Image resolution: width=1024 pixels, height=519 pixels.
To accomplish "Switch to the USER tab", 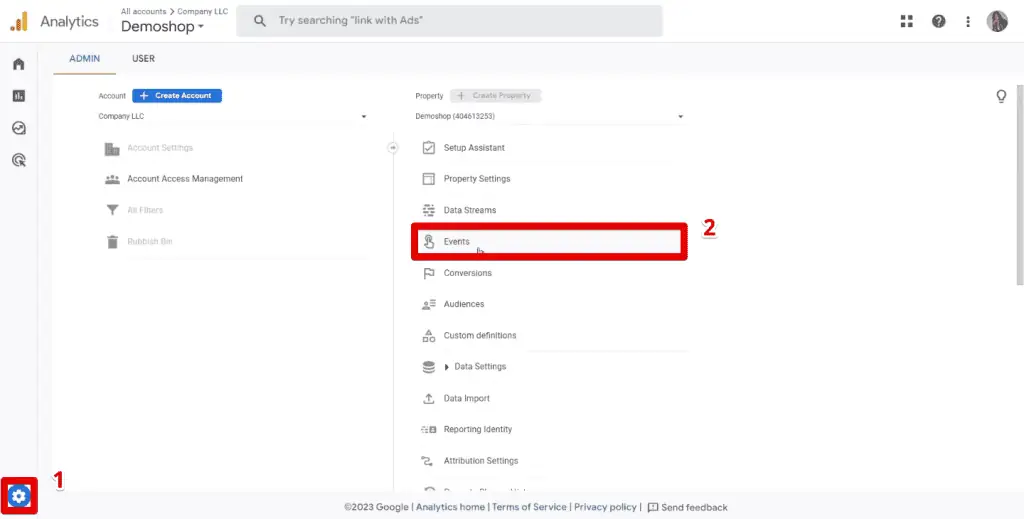I will (x=143, y=59).
